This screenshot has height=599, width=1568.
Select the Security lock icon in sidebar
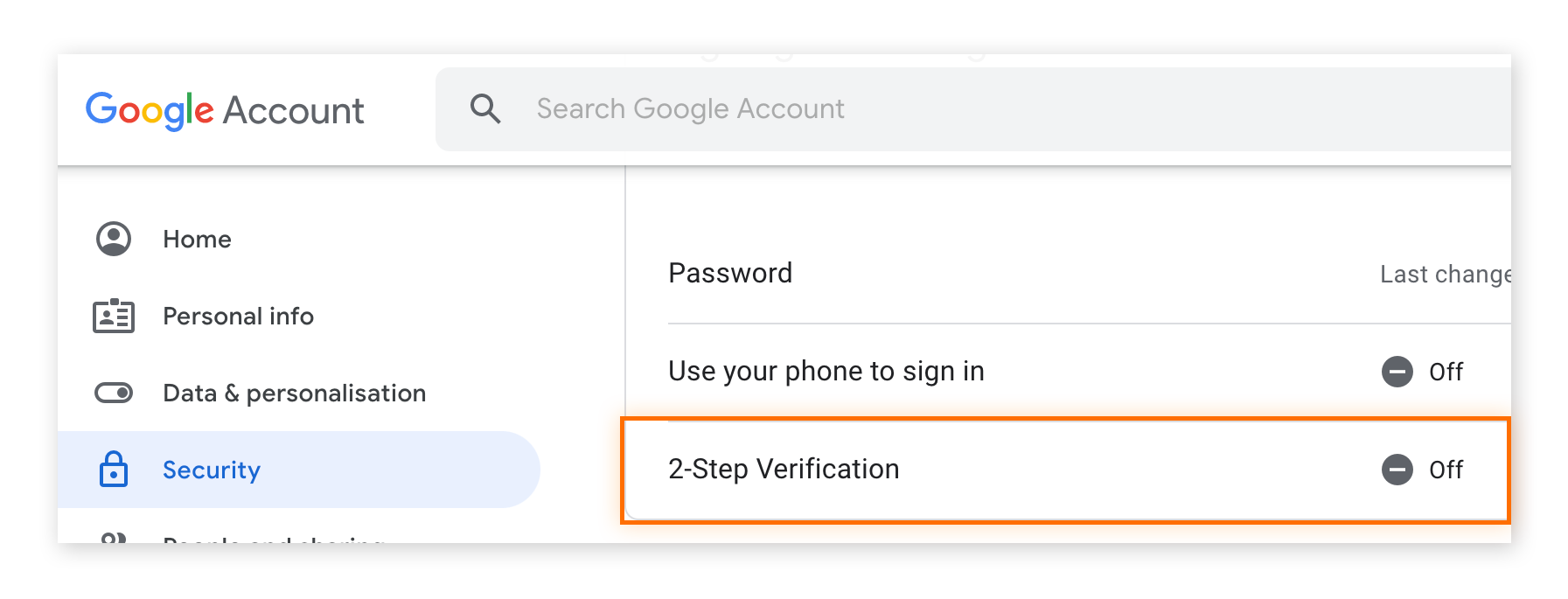(x=112, y=470)
